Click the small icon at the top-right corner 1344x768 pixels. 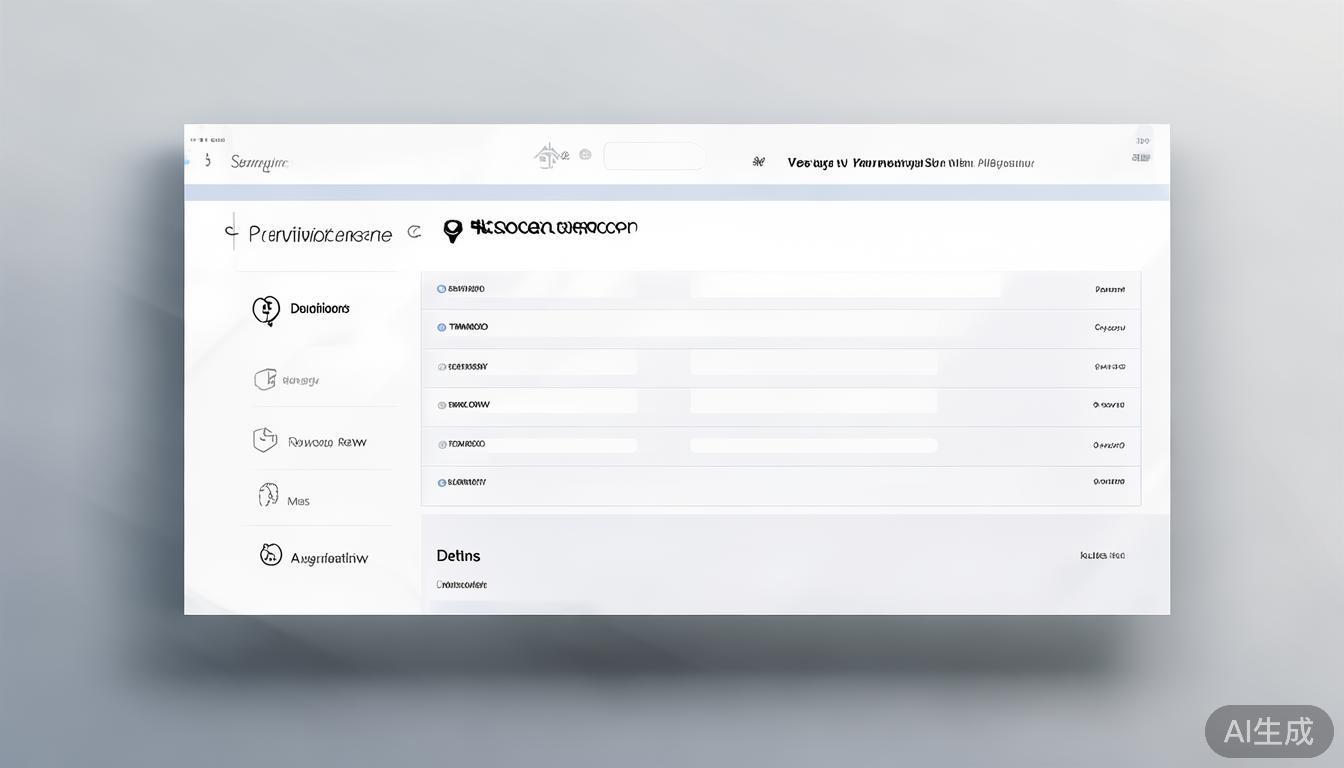tap(1141, 157)
